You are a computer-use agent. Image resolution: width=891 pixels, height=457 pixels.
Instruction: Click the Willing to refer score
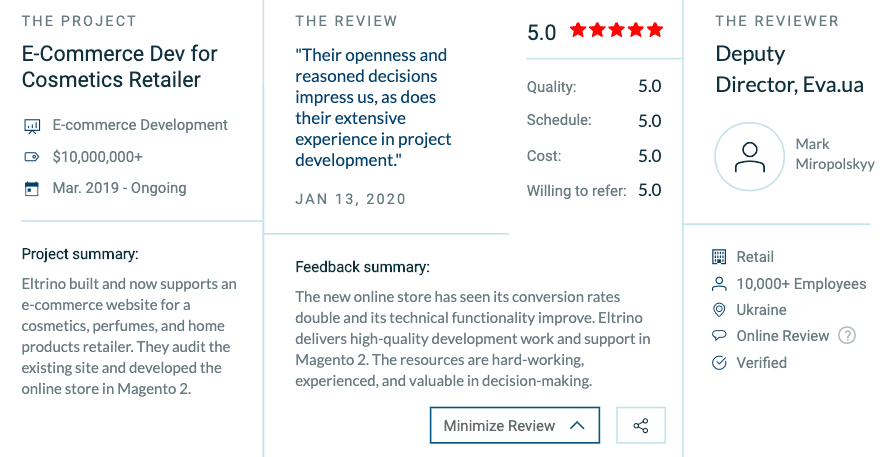649,190
